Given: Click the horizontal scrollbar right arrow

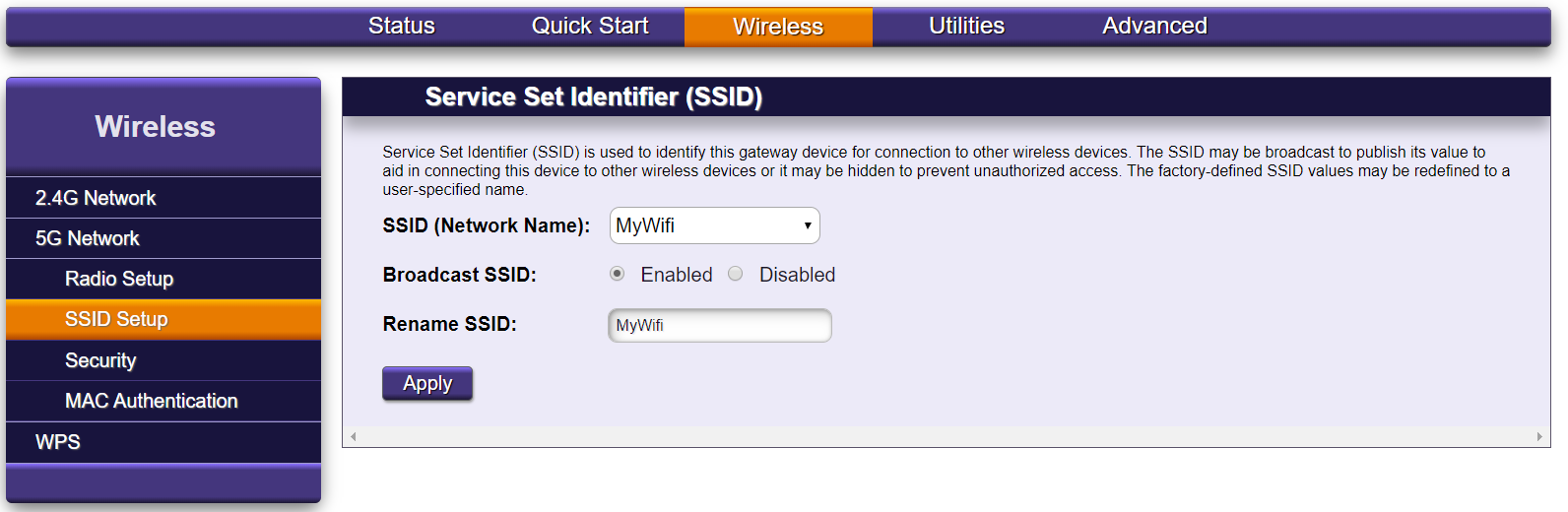Looking at the screenshot, I should pos(1539,436).
